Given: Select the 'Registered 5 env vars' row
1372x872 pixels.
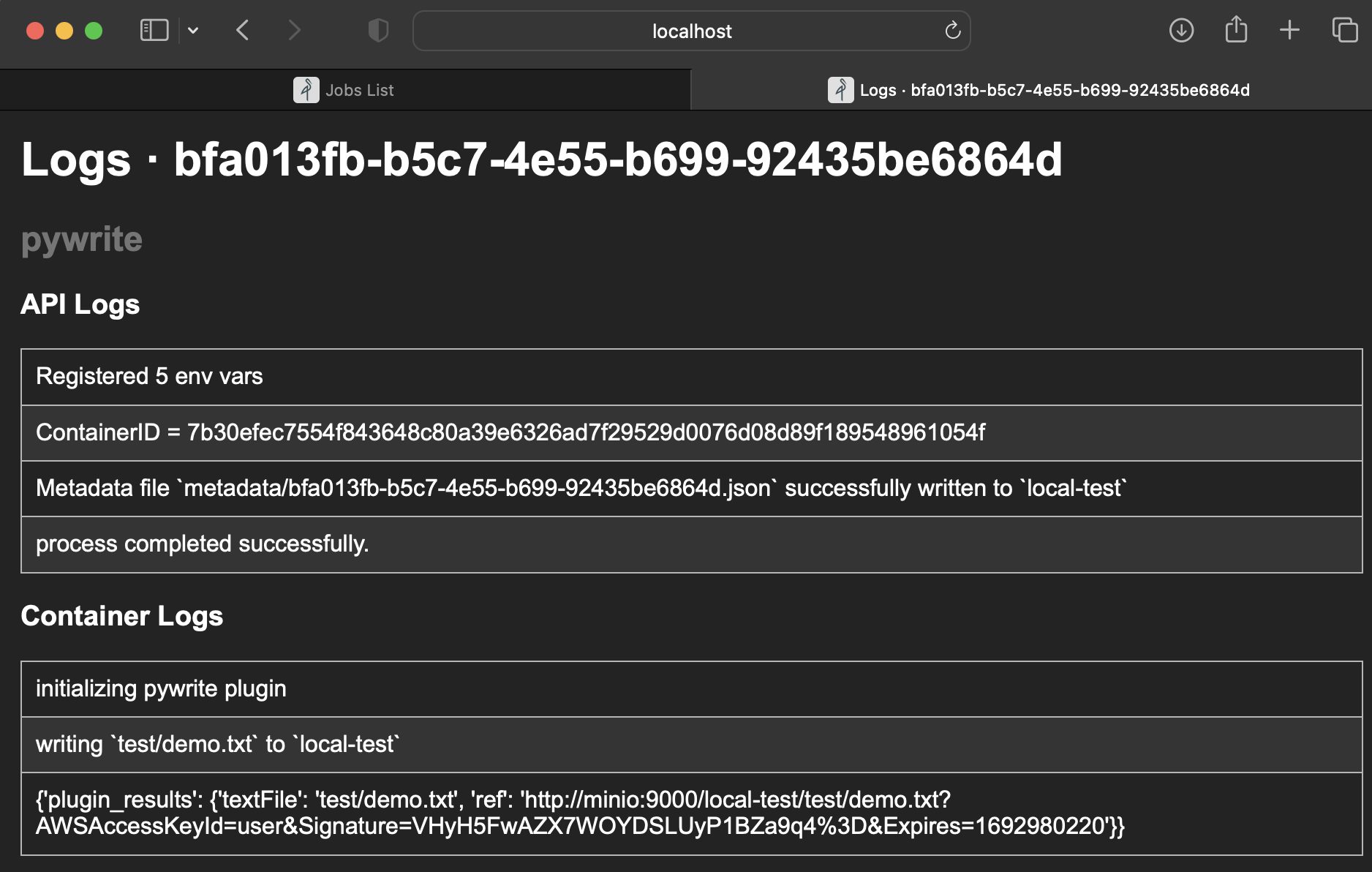Looking at the screenshot, I should pos(691,377).
